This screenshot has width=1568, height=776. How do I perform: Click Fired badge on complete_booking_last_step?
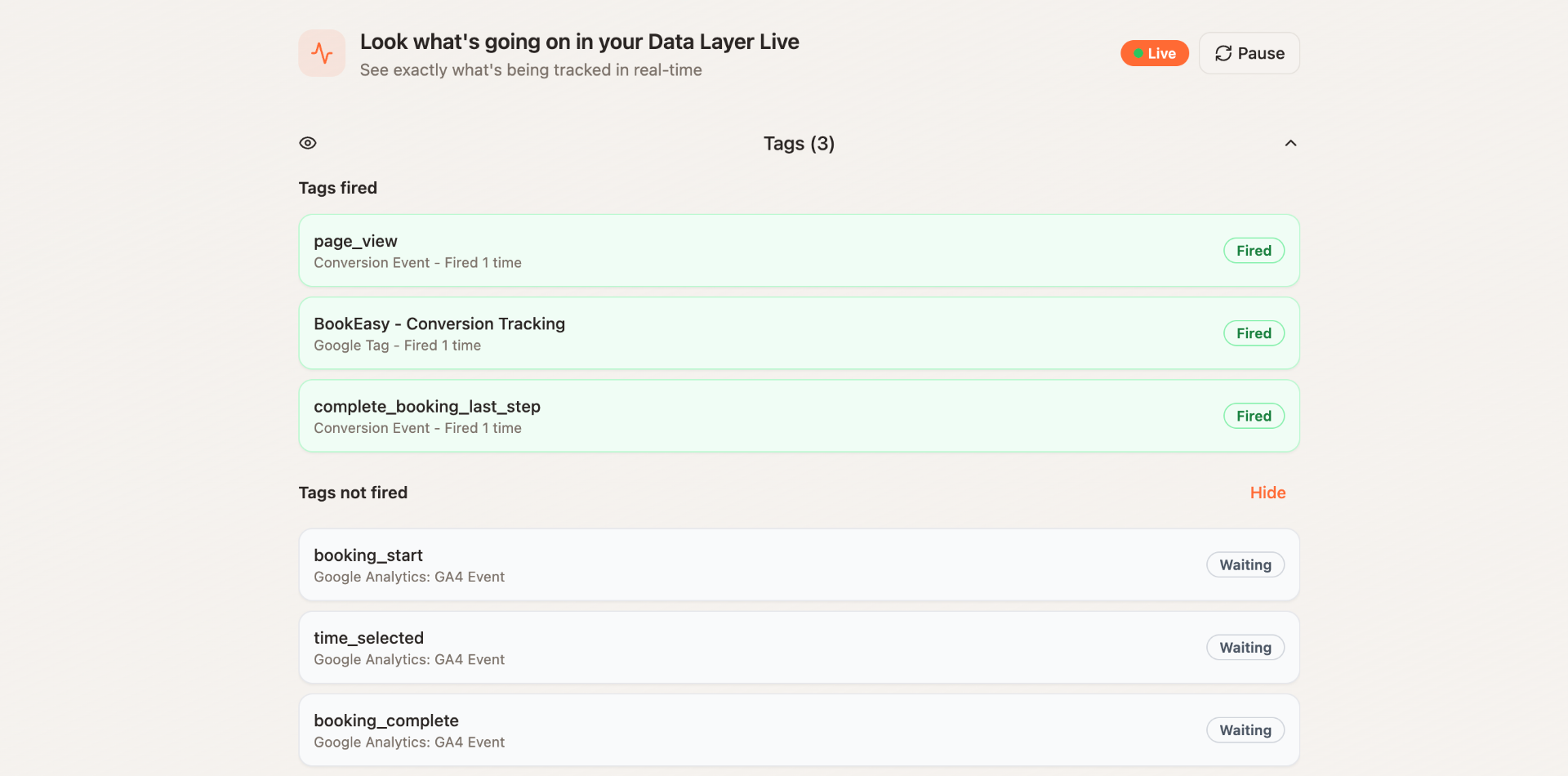pos(1254,416)
